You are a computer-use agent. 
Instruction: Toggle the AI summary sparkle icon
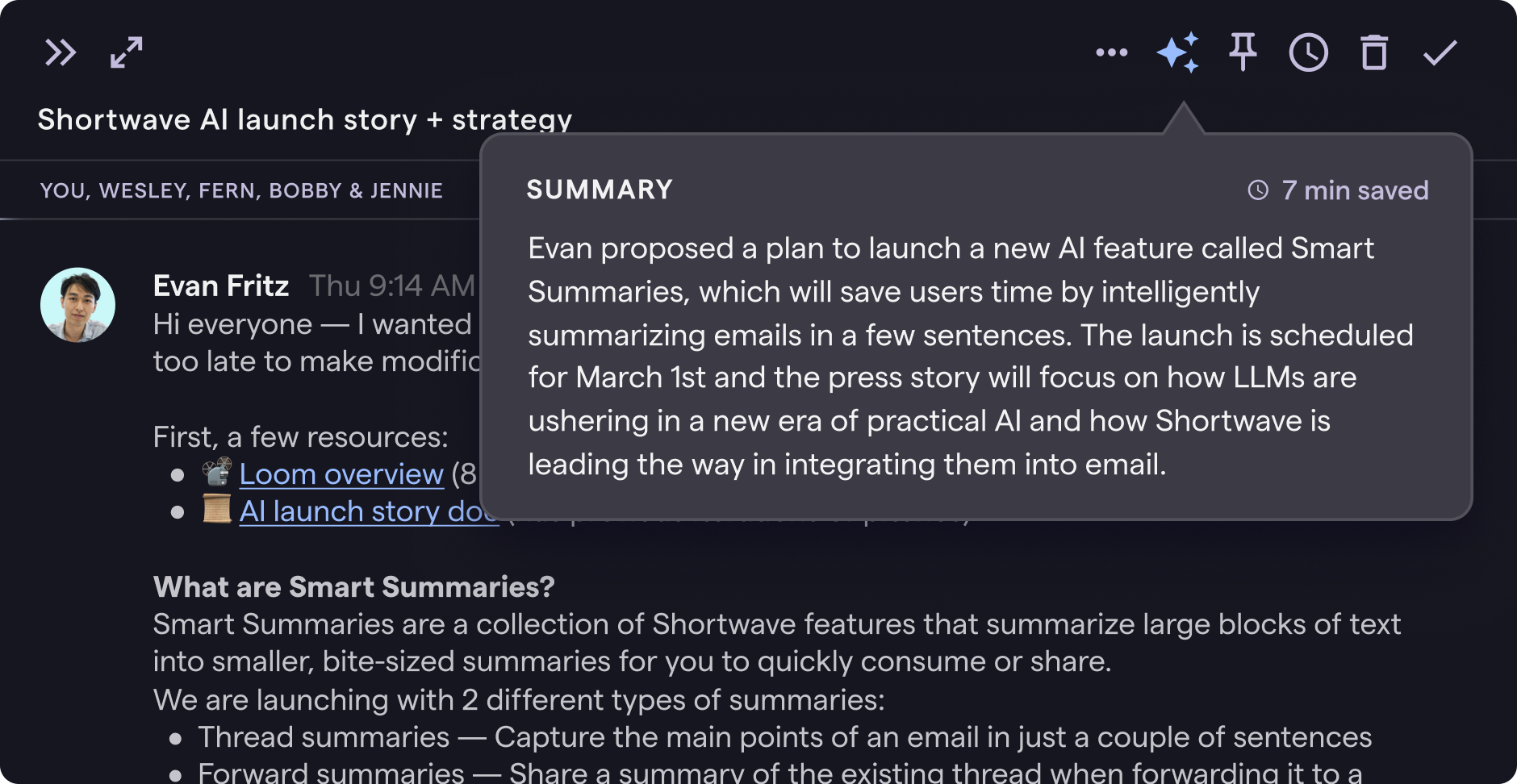[x=1177, y=52]
